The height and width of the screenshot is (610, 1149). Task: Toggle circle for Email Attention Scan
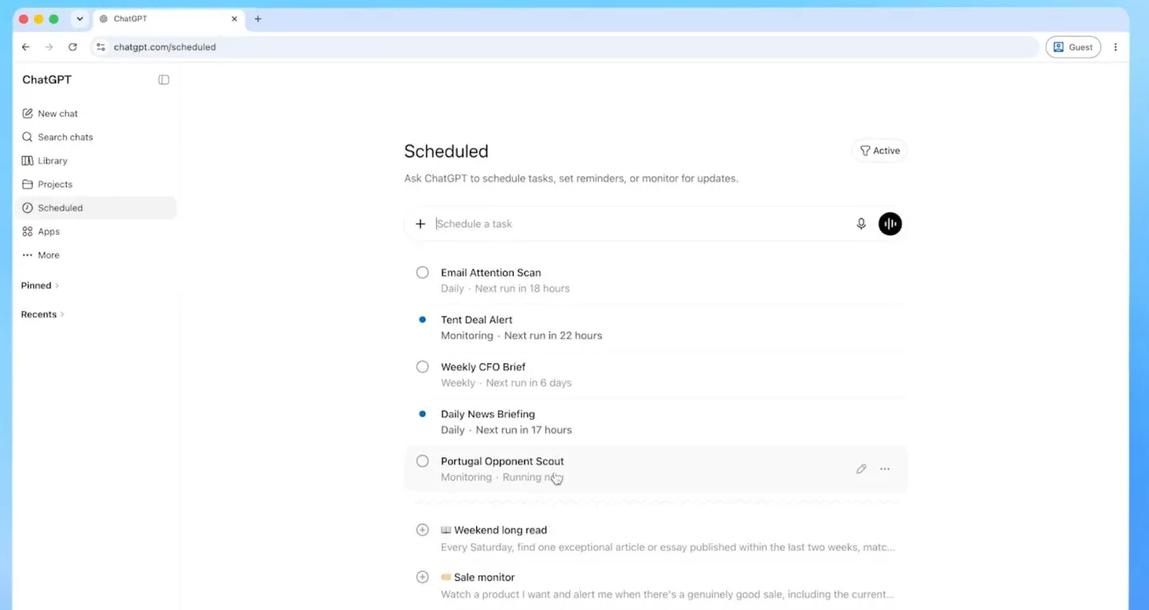tap(422, 273)
